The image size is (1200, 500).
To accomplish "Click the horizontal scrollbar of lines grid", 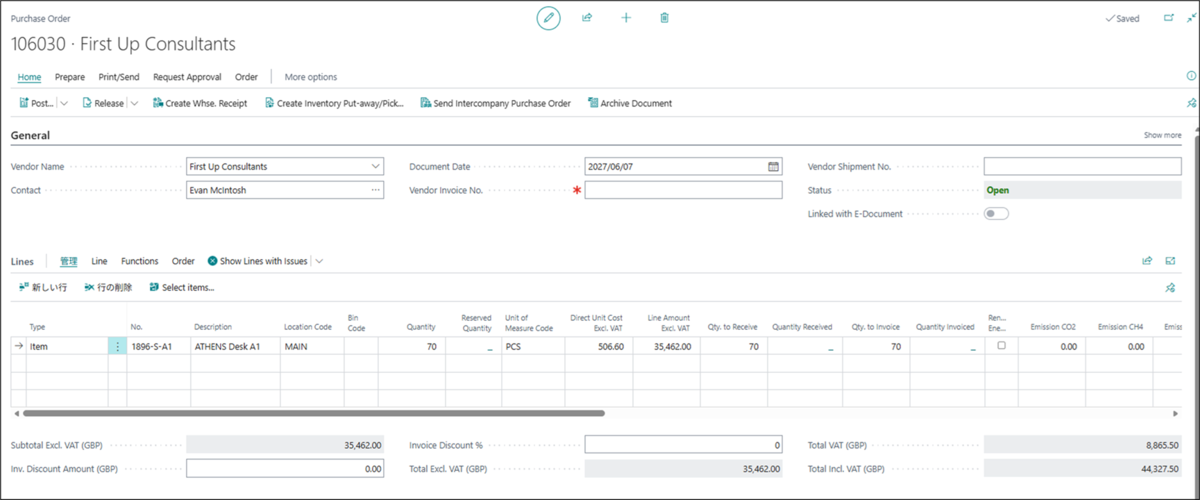I will click(x=313, y=412).
